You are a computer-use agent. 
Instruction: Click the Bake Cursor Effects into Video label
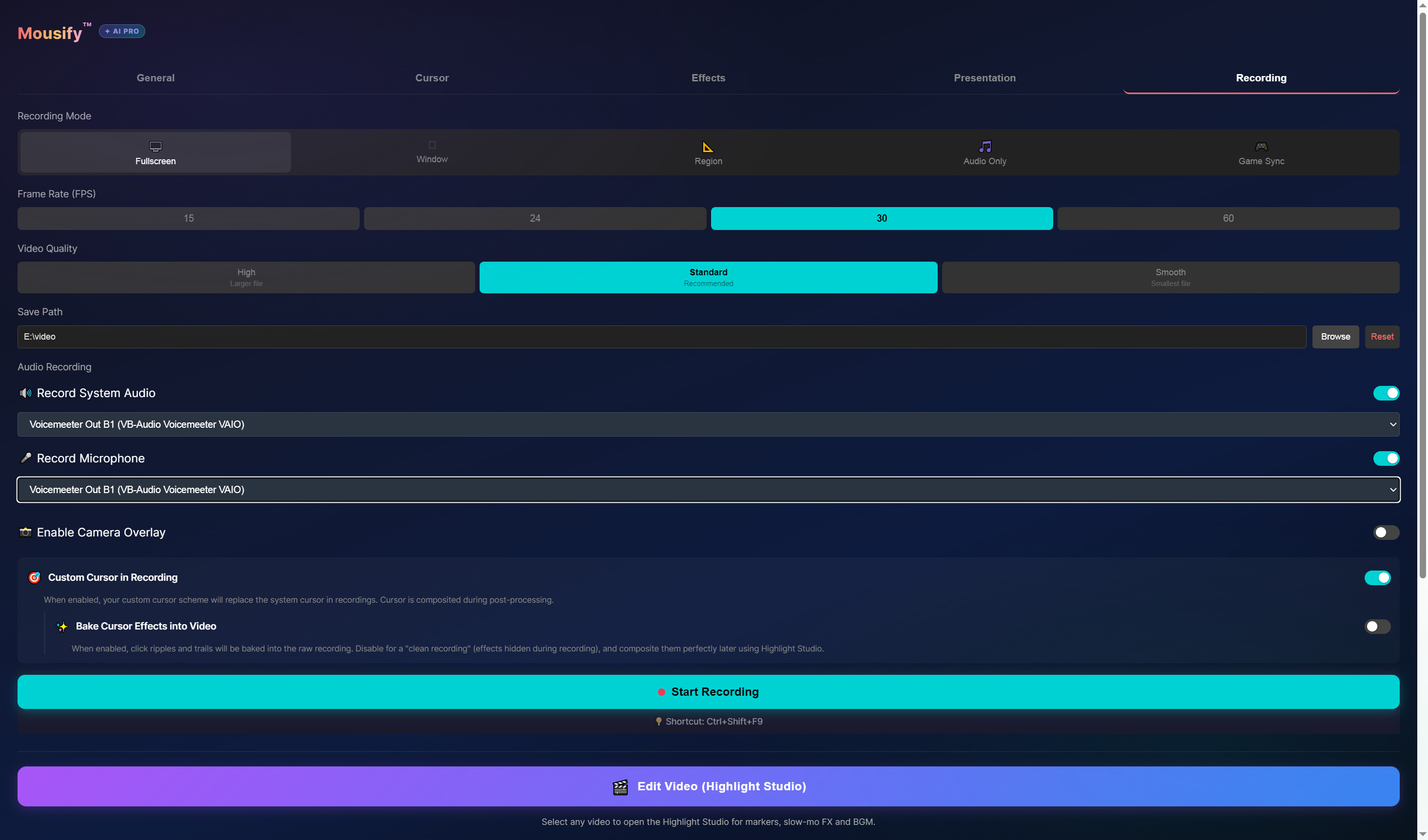click(146, 627)
